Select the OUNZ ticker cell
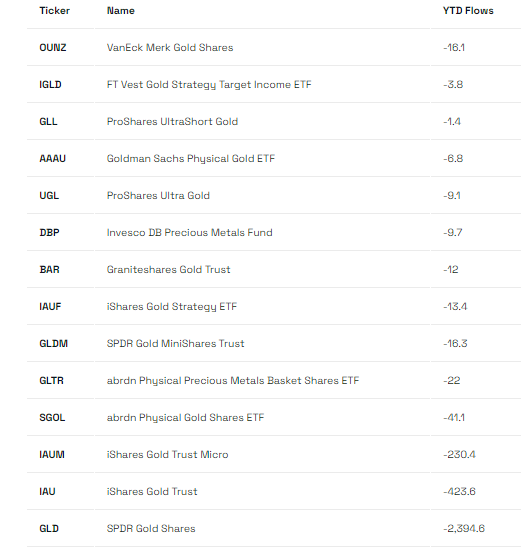 [53, 48]
